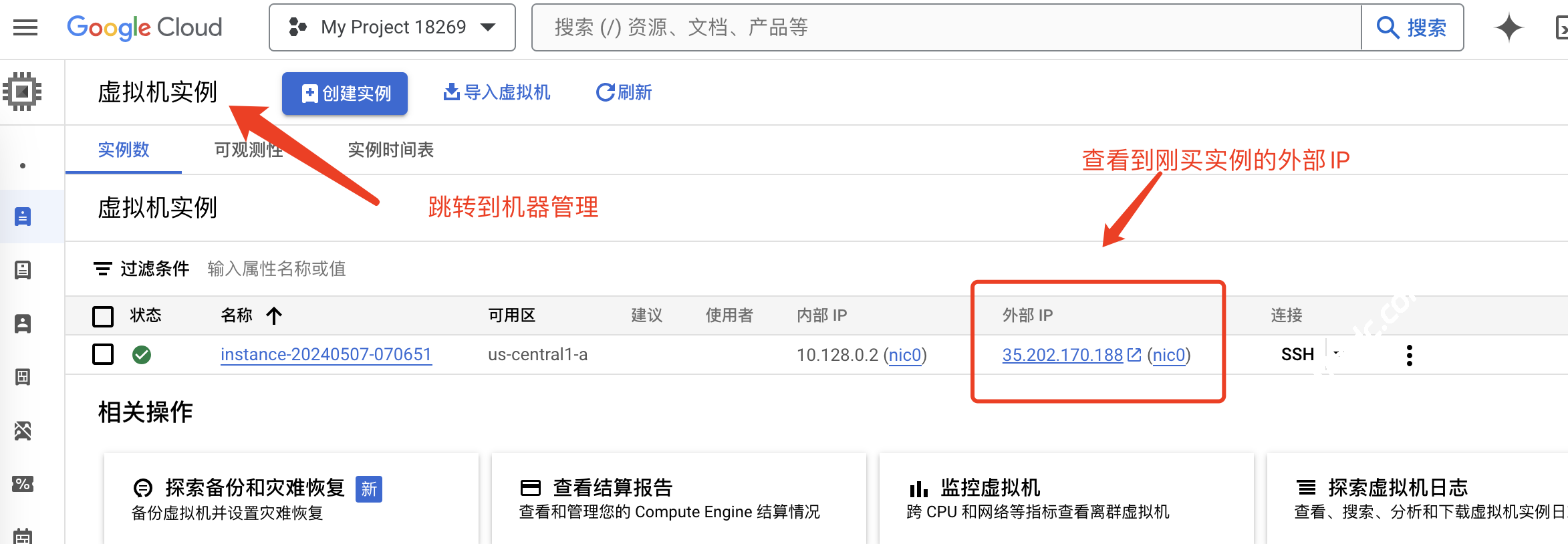Toggle the select-all checkbox in header
This screenshot has height=544, width=1568.
tap(103, 315)
